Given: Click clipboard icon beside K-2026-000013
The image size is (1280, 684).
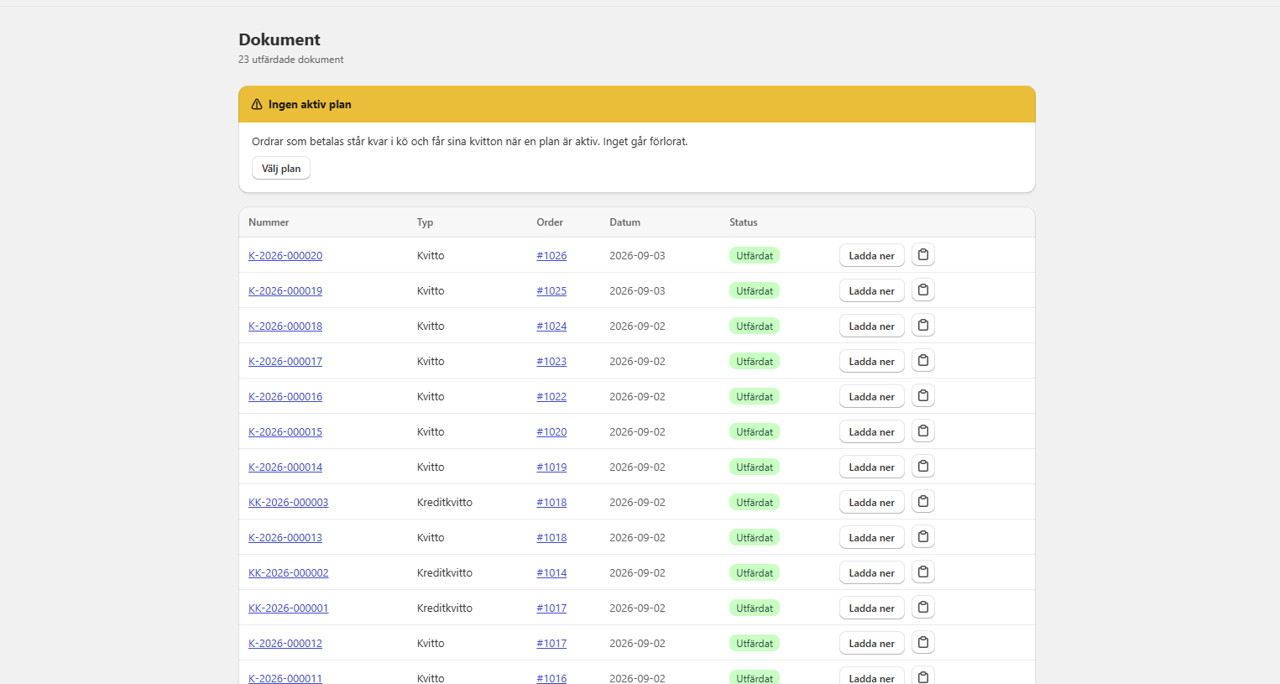Looking at the screenshot, I should click(923, 537).
